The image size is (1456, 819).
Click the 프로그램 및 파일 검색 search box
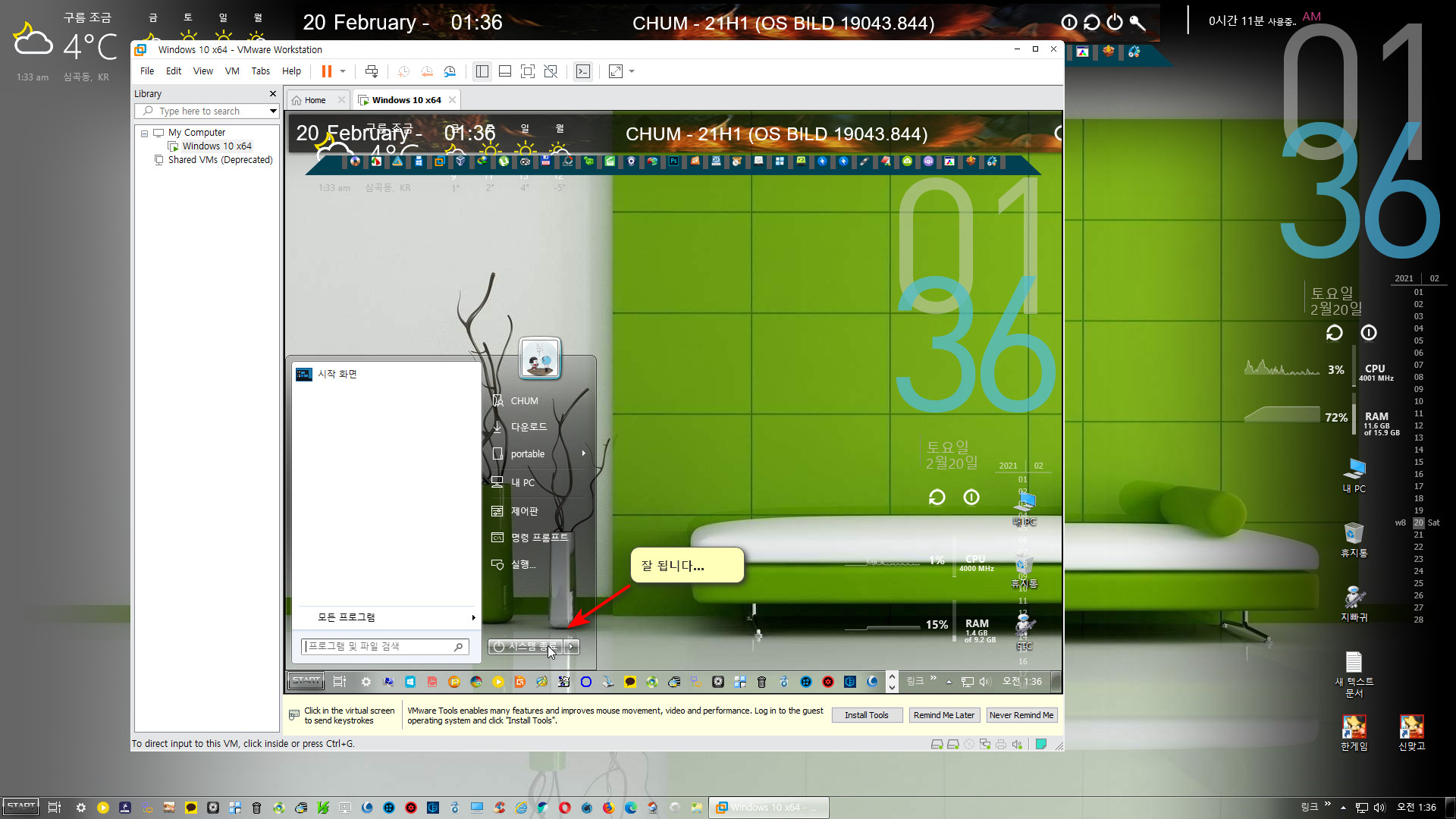click(384, 646)
